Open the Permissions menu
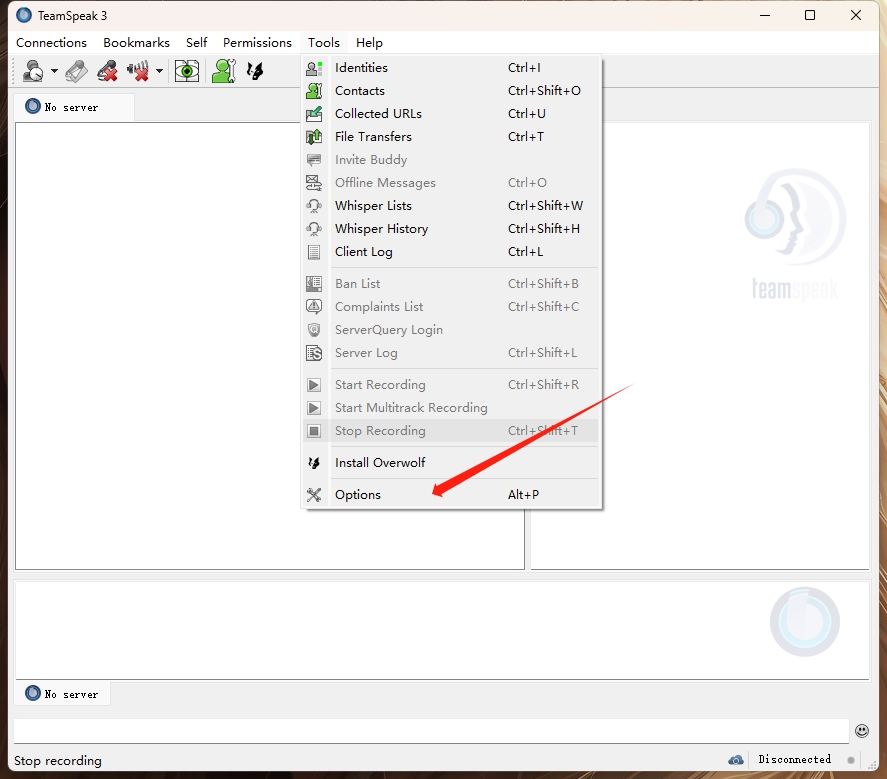 point(257,43)
